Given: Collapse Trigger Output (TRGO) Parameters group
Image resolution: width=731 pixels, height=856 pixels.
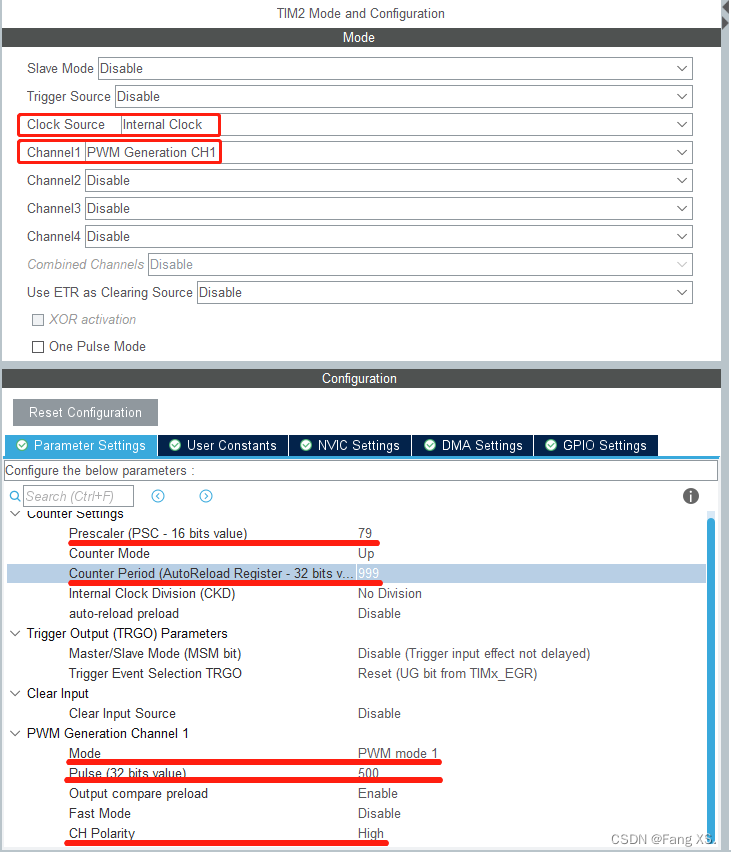Looking at the screenshot, I should pos(15,633).
